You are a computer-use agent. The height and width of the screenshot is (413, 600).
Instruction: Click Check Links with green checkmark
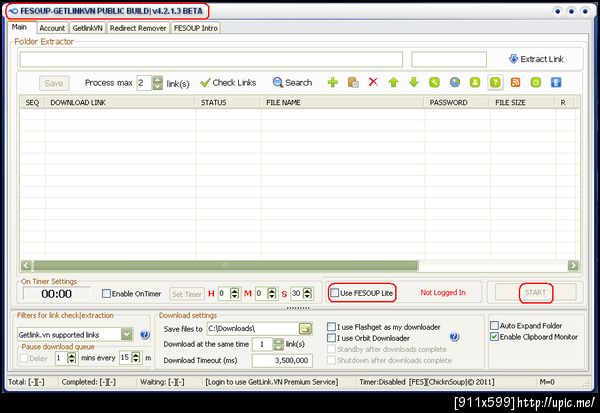[x=228, y=83]
